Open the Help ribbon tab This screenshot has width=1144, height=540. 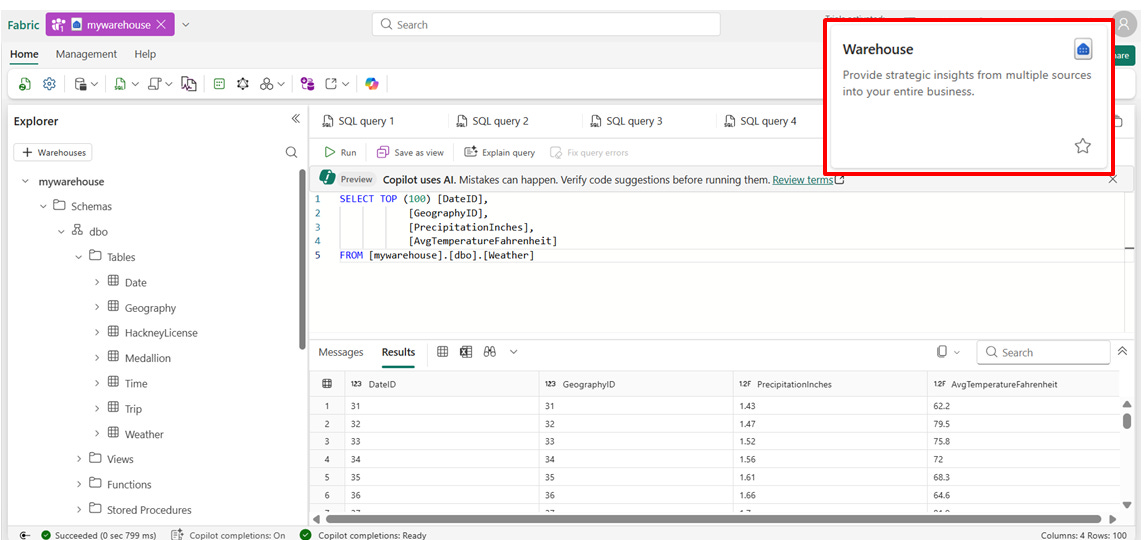tap(145, 54)
